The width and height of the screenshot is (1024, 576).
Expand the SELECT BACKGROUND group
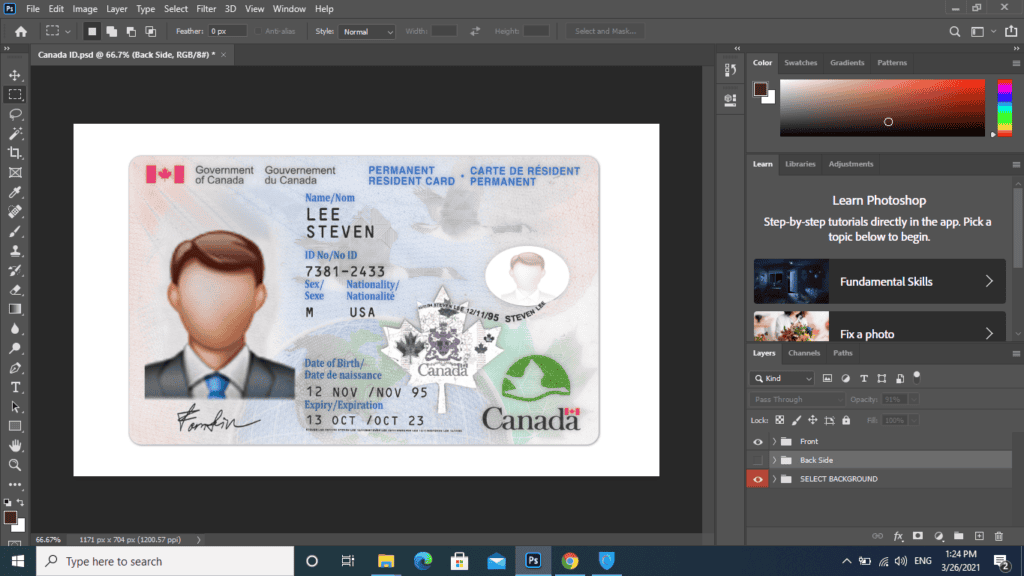774,478
